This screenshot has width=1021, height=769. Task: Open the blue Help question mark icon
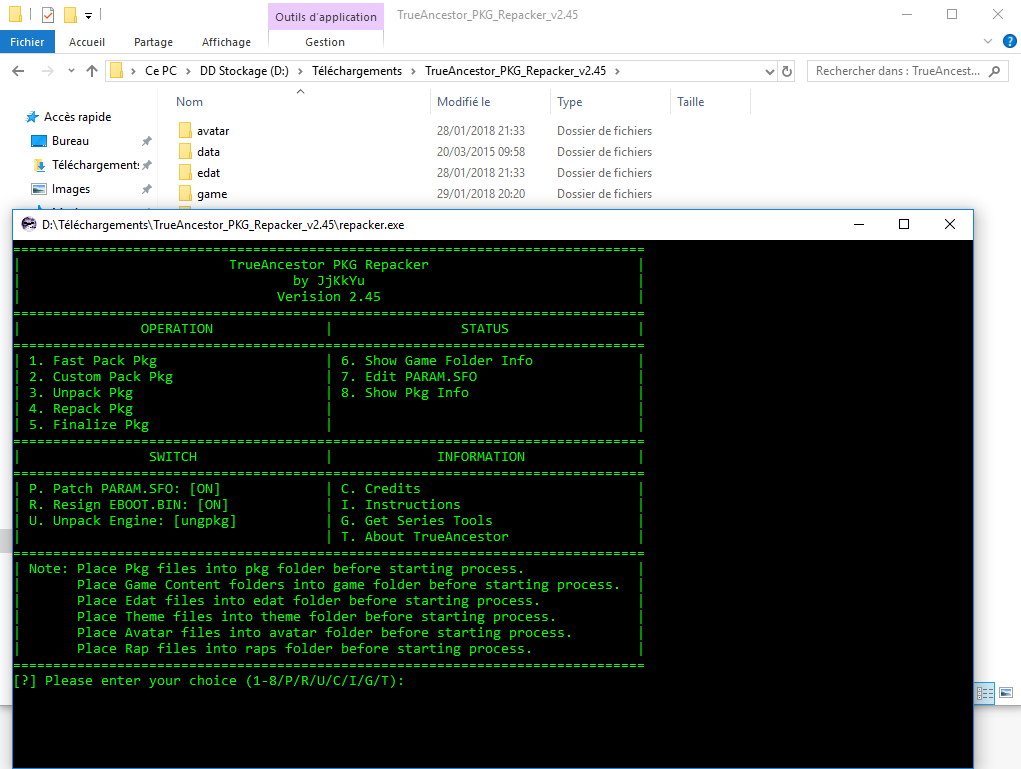(x=1009, y=42)
